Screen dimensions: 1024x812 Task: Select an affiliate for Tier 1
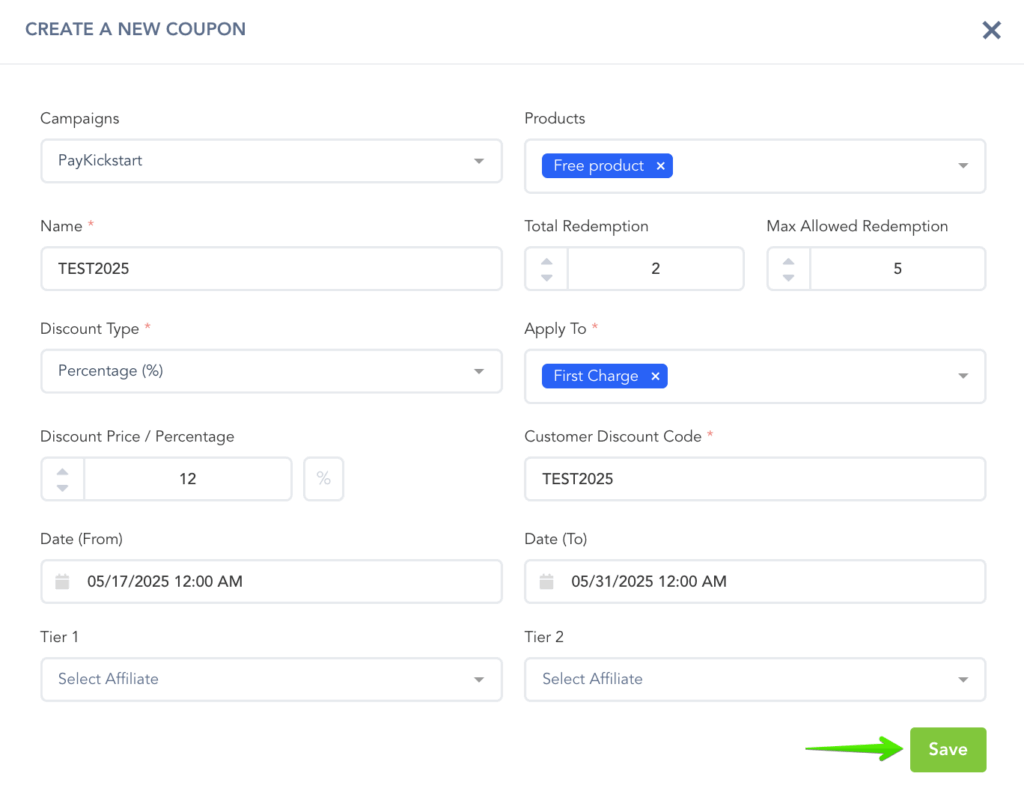[x=271, y=679]
